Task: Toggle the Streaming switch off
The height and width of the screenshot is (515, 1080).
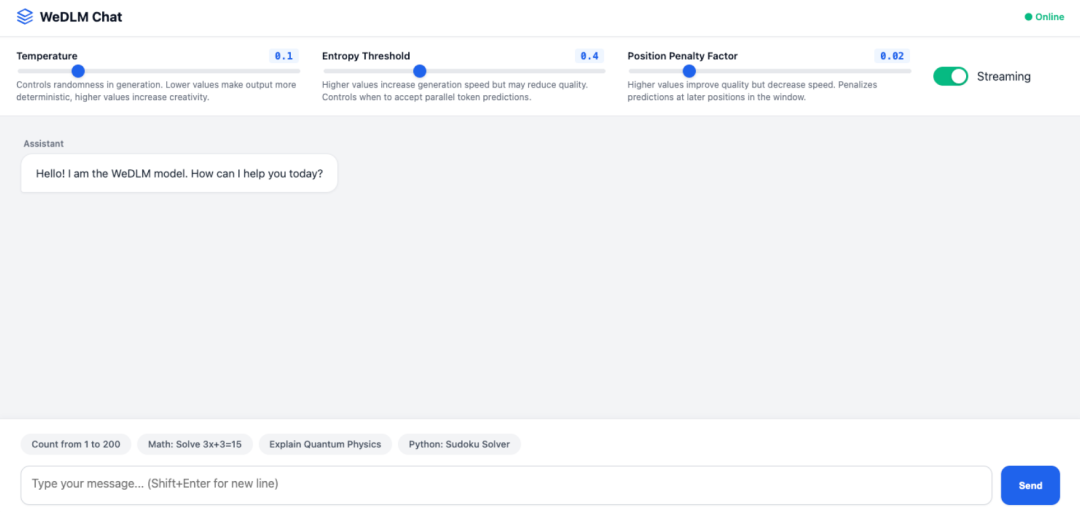Action: tap(951, 76)
